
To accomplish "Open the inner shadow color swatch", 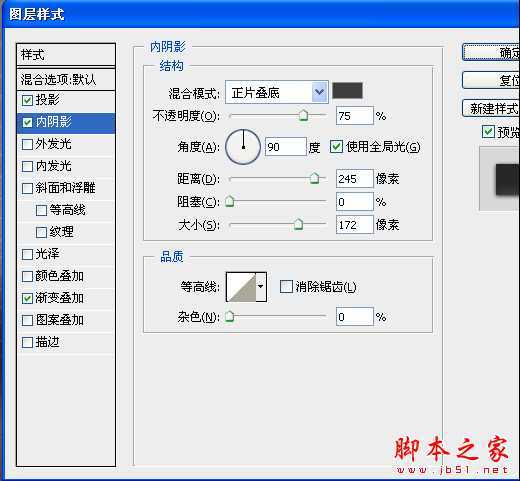I will click(348, 91).
